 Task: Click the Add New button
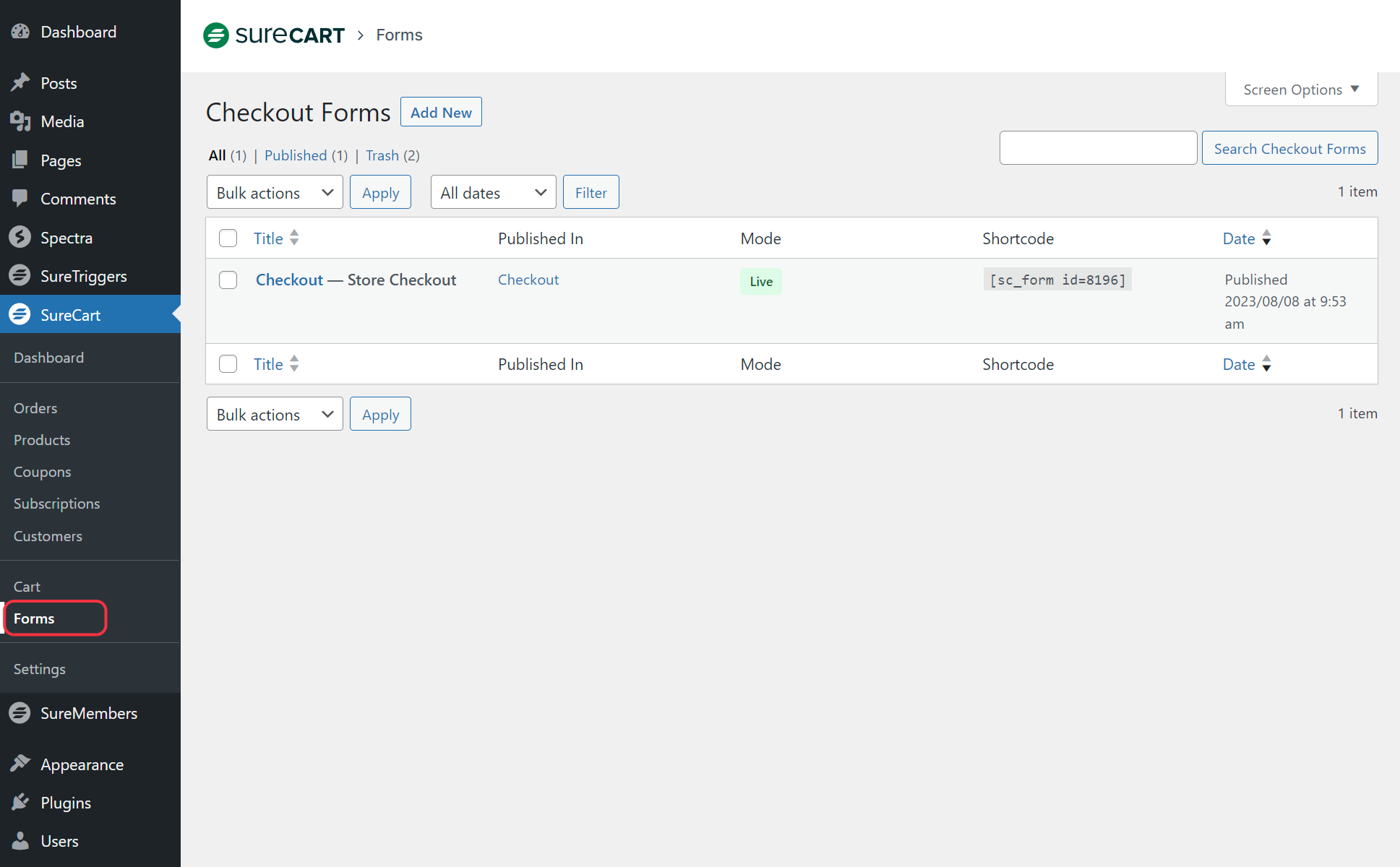(x=441, y=112)
